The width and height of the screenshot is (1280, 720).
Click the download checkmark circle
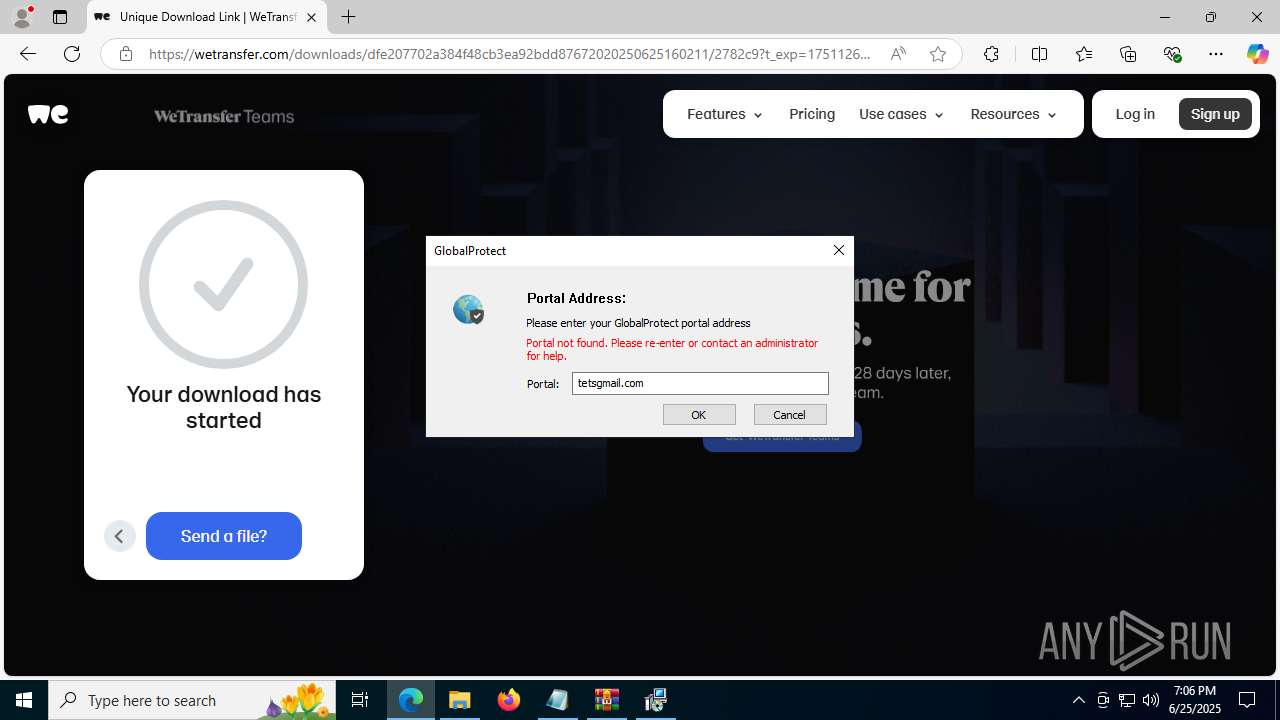coord(224,284)
